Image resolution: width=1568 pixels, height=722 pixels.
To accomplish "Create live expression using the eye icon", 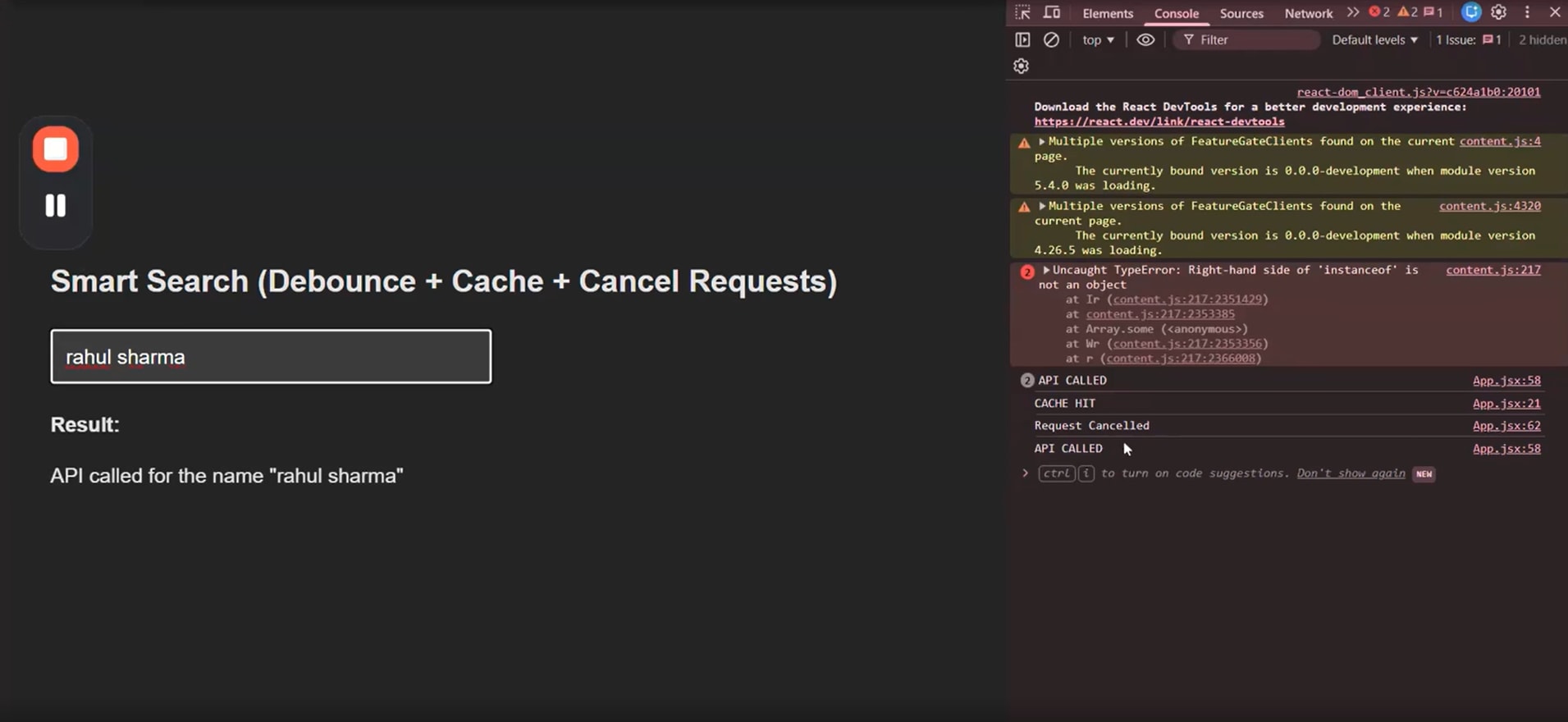I will click(1145, 39).
